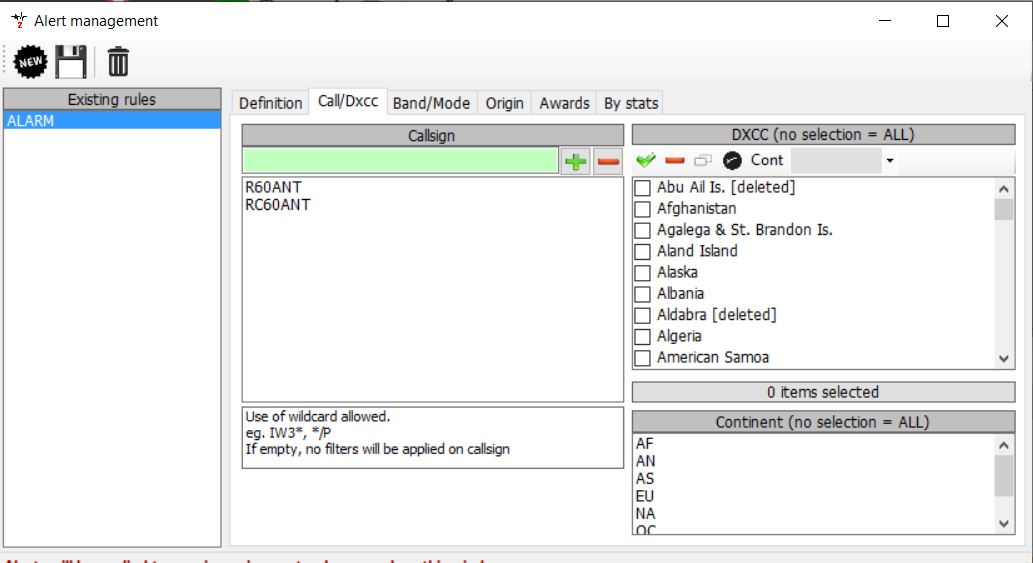Remove callsign with red minus button
Viewport: 1033px width, 563px height.
tap(608, 161)
